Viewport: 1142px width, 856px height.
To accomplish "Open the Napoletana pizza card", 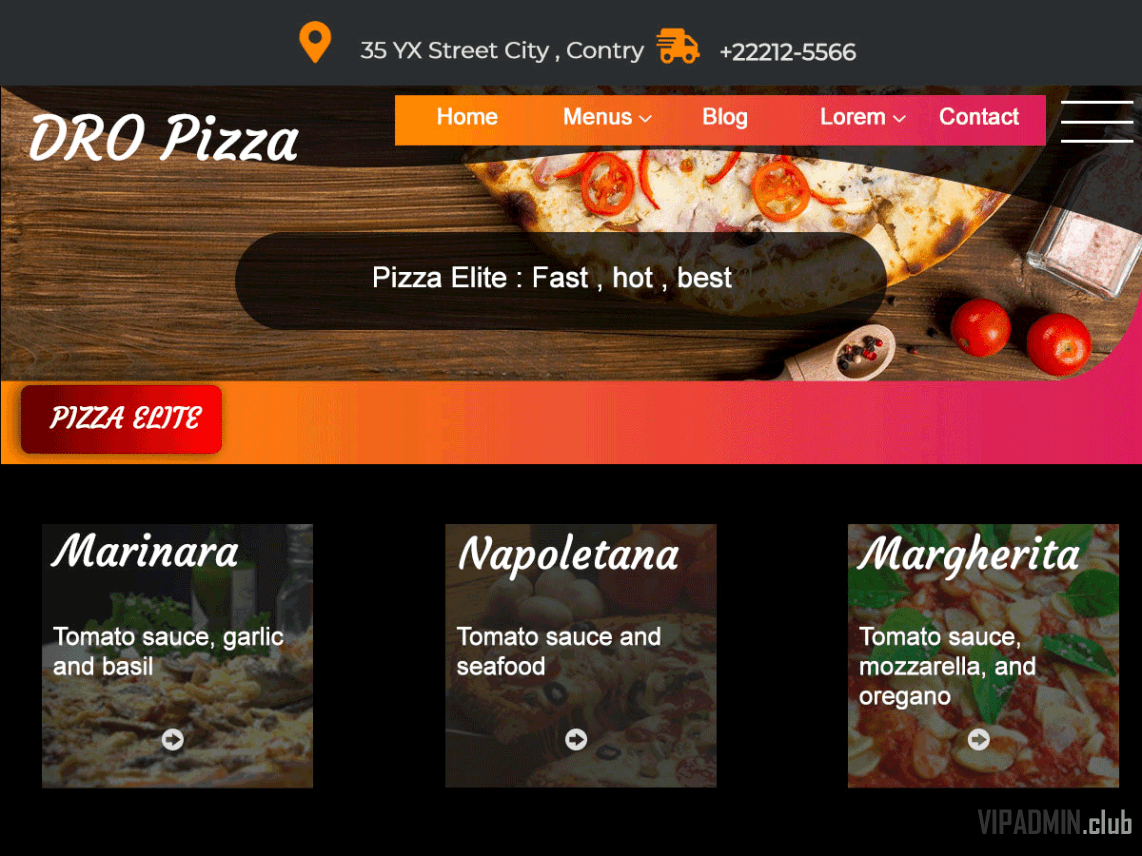I will [x=580, y=656].
